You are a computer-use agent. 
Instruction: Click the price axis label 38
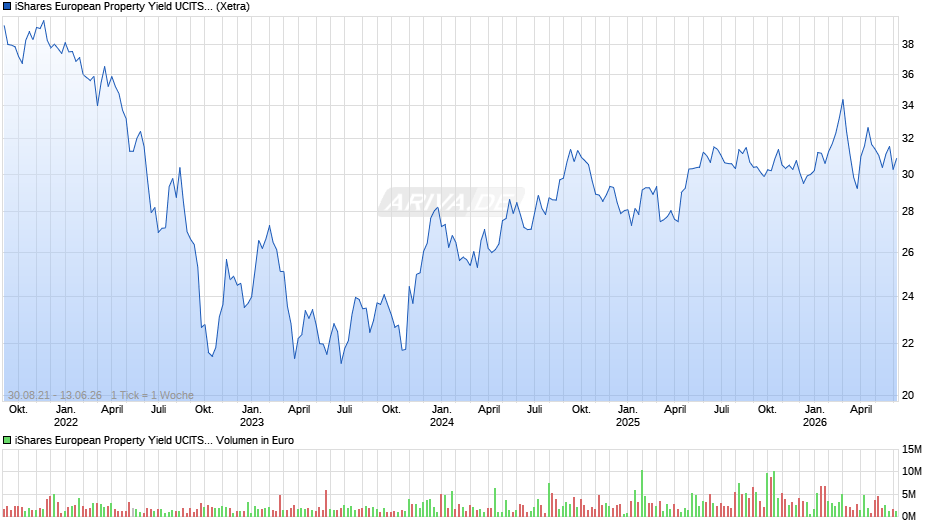coord(908,44)
